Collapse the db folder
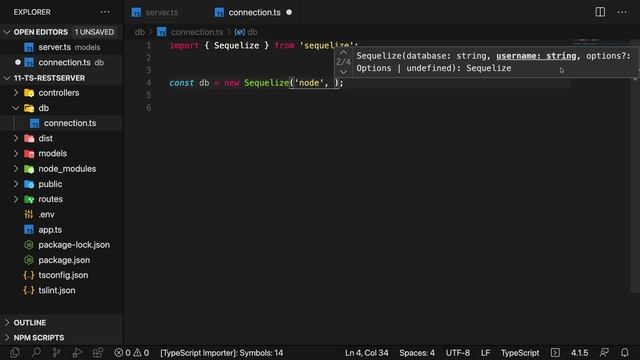640x360 pixels. [16, 108]
